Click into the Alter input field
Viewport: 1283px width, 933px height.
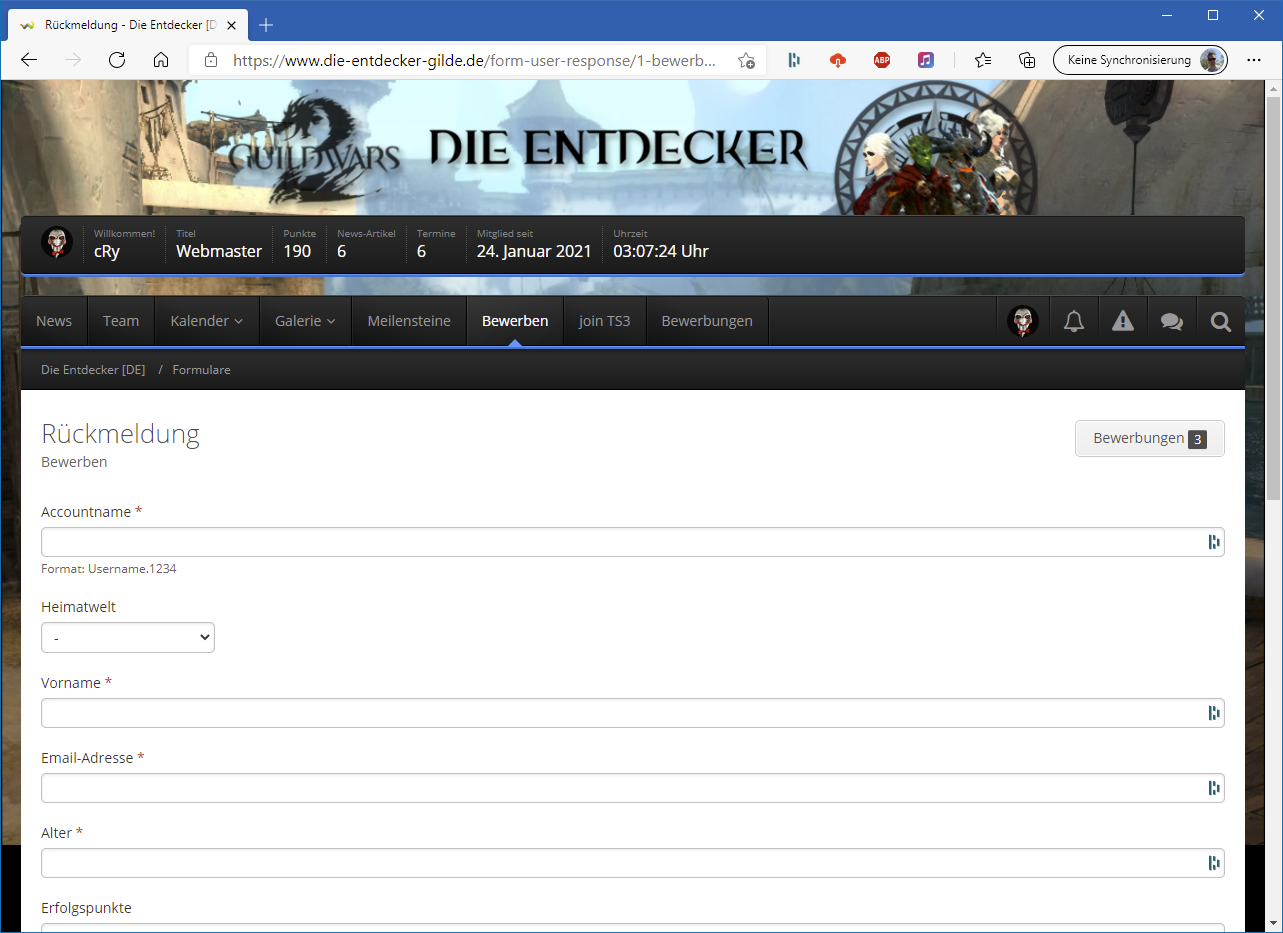pyautogui.click(x=633, y=863)
